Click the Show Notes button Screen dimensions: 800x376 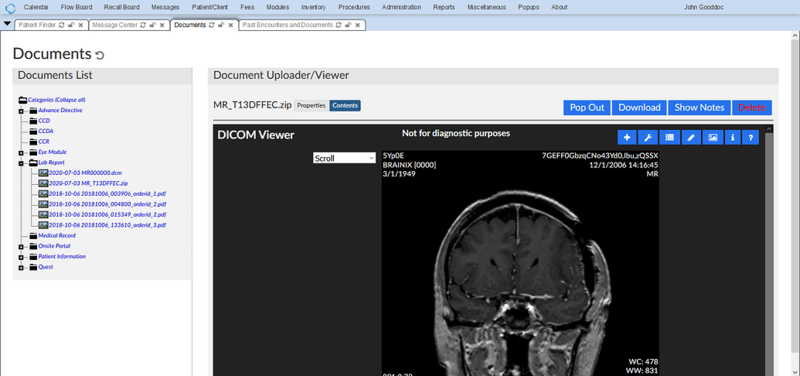pos(699,108)
